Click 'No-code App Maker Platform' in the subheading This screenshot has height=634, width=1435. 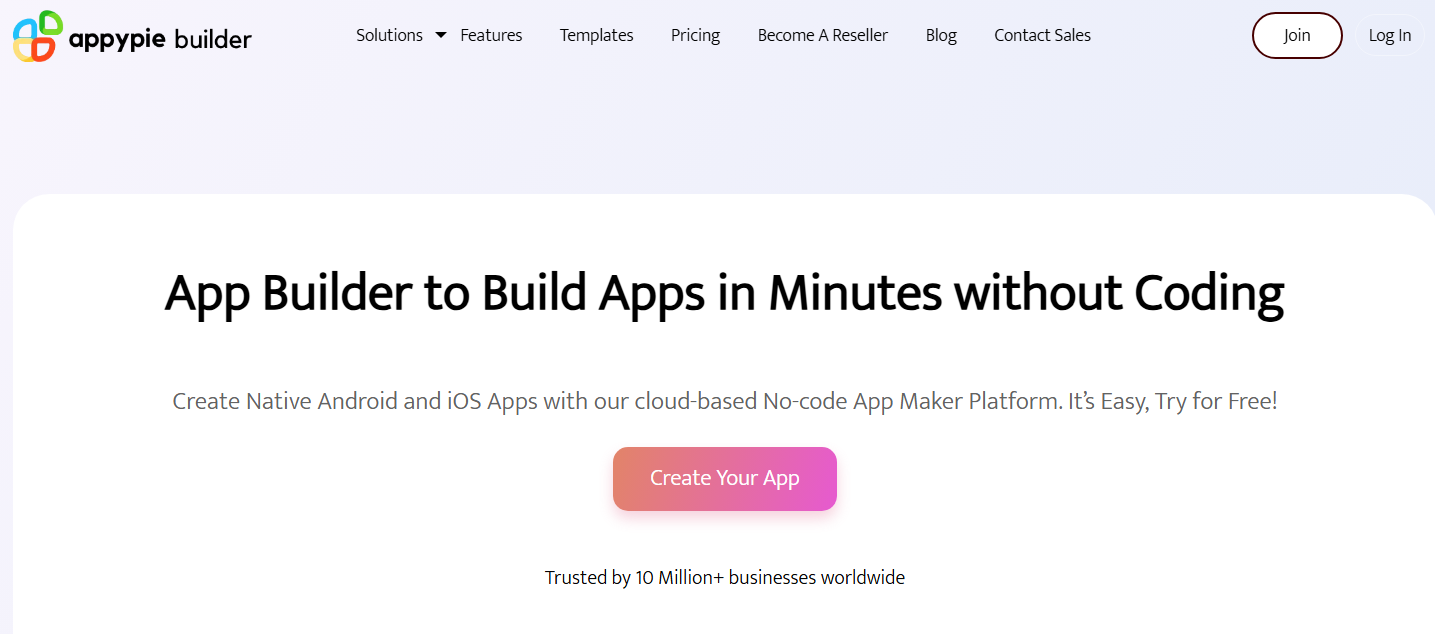point(909,402)
